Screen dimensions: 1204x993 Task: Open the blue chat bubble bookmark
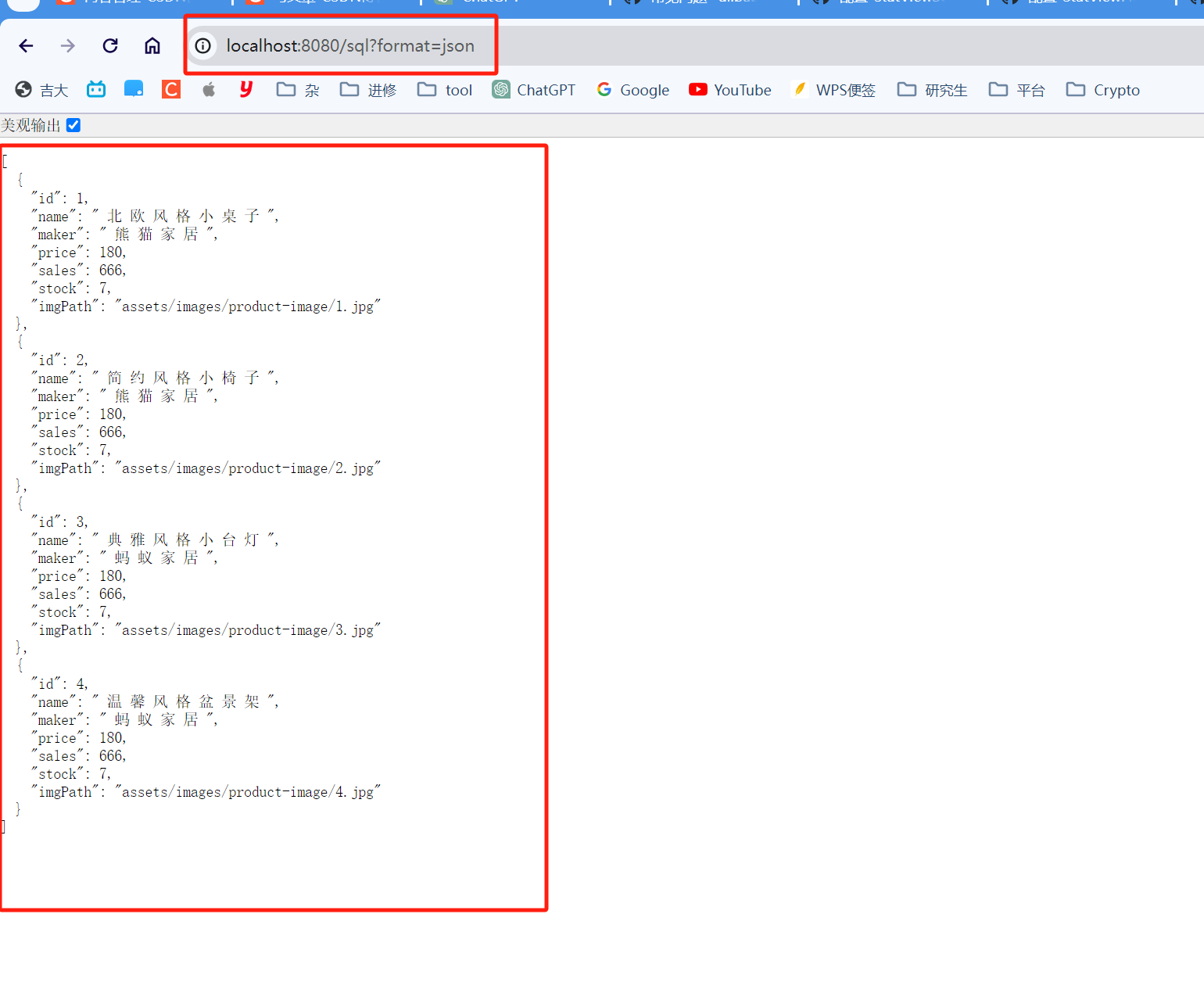[134, 89]
